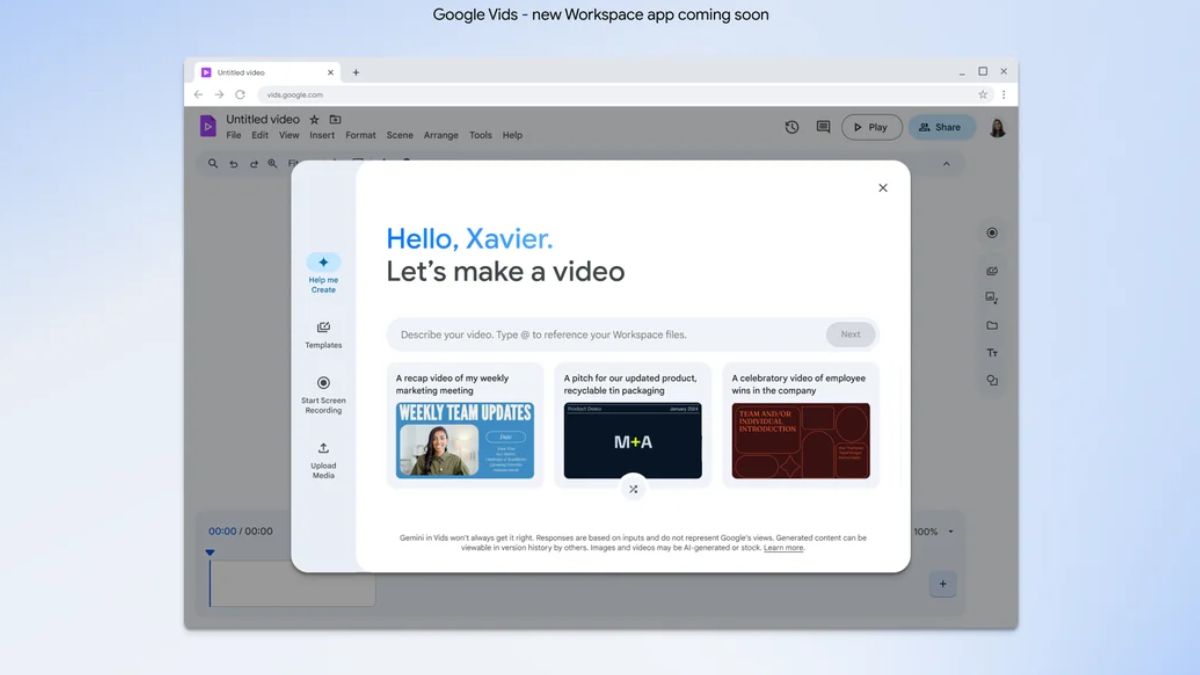Go back in the browser

tap(198, 95)
